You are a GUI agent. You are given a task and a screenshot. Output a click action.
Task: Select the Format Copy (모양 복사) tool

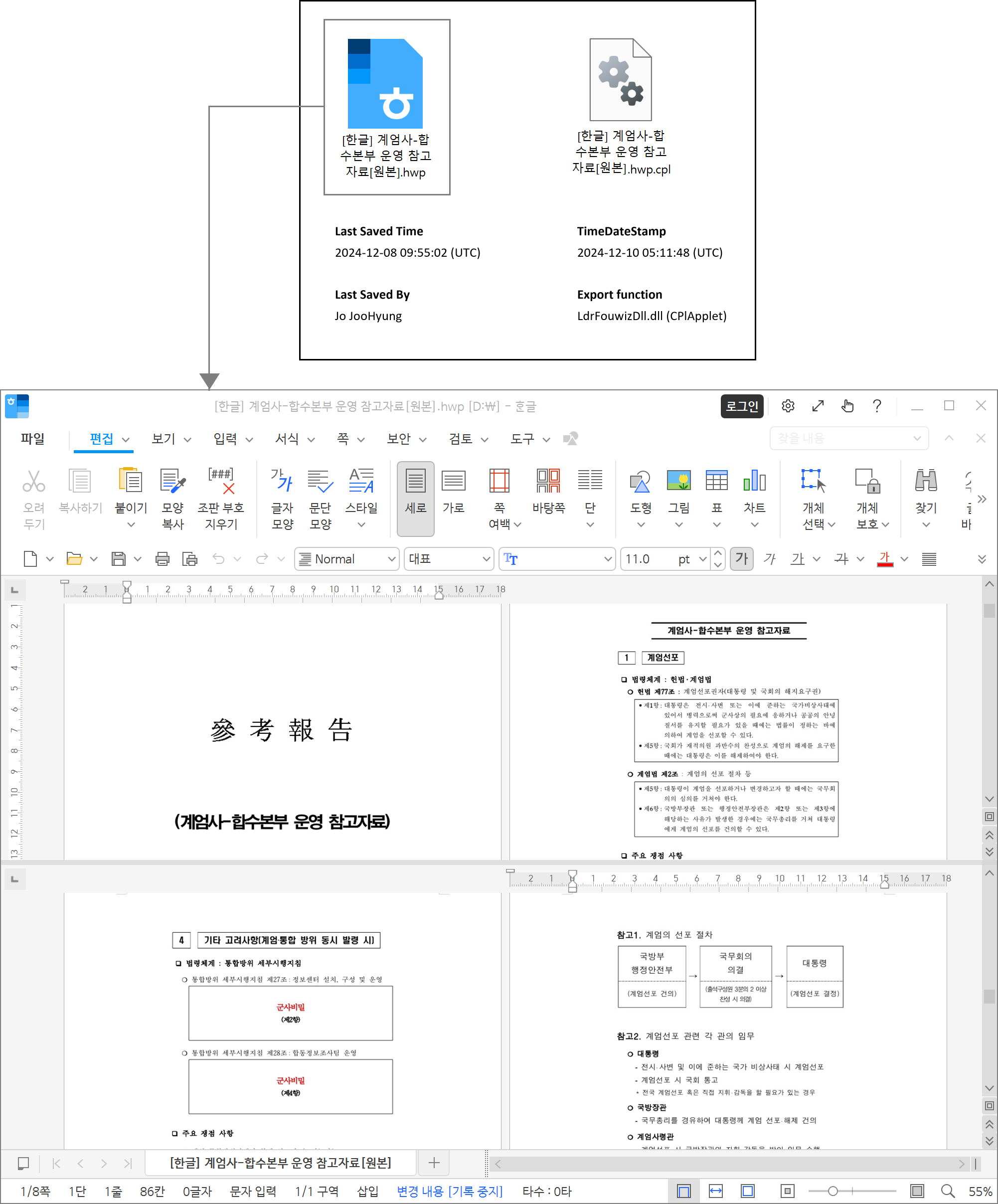point(172,481)
